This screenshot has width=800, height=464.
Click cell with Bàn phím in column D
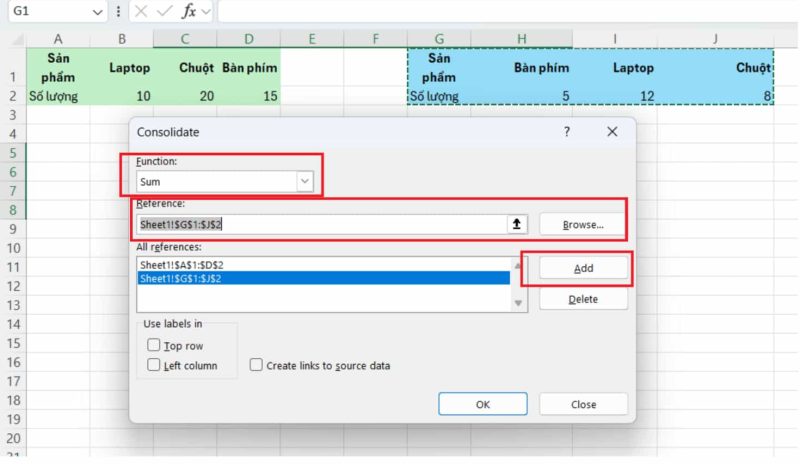tap(249, 68)
